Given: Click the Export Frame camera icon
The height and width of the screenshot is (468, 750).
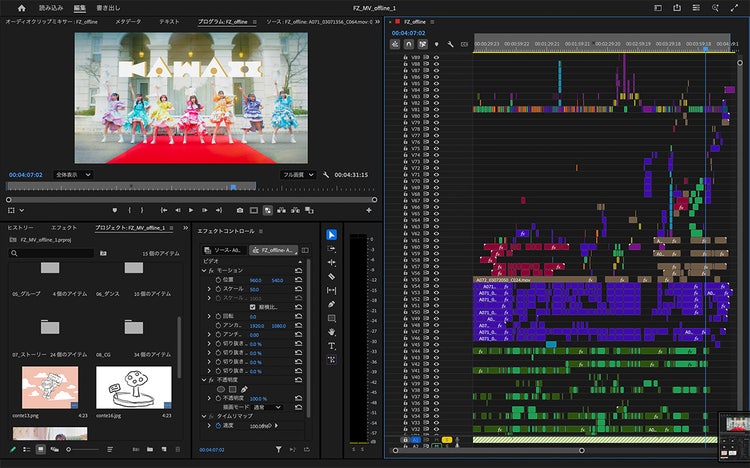Looking at the screenshot, I should 239,210.
